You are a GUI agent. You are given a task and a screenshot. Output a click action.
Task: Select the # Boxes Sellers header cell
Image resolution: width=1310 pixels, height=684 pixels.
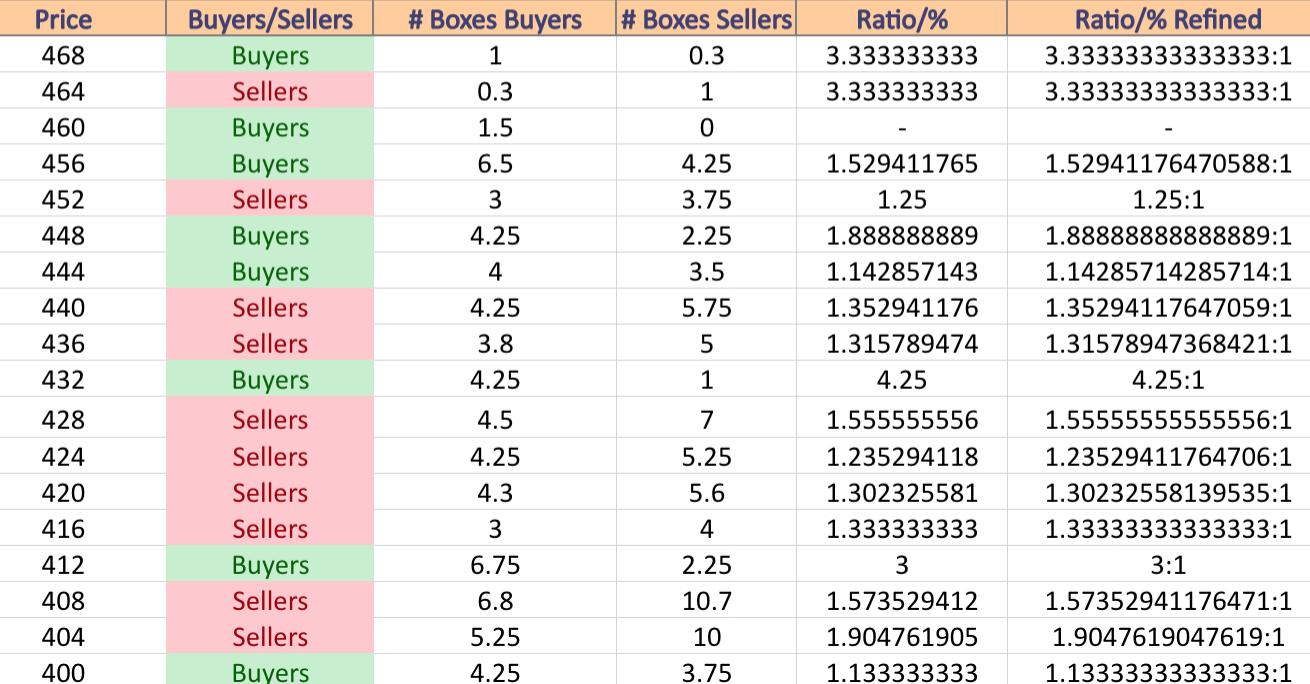[x=706, y=19]
